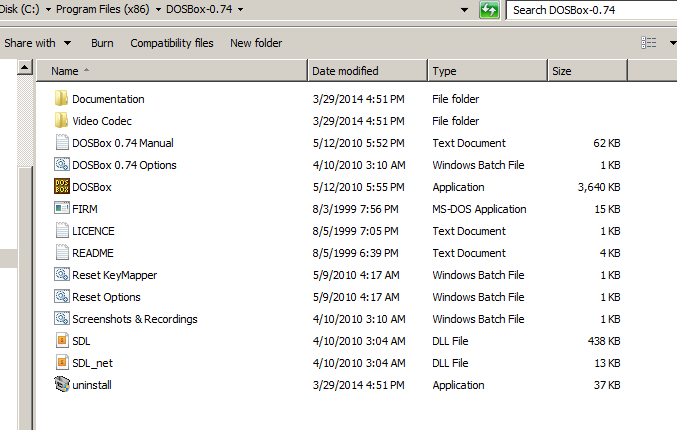Select the DOSBox 0.74 Options file name
The image size is (677, 430).
(124, 165)
